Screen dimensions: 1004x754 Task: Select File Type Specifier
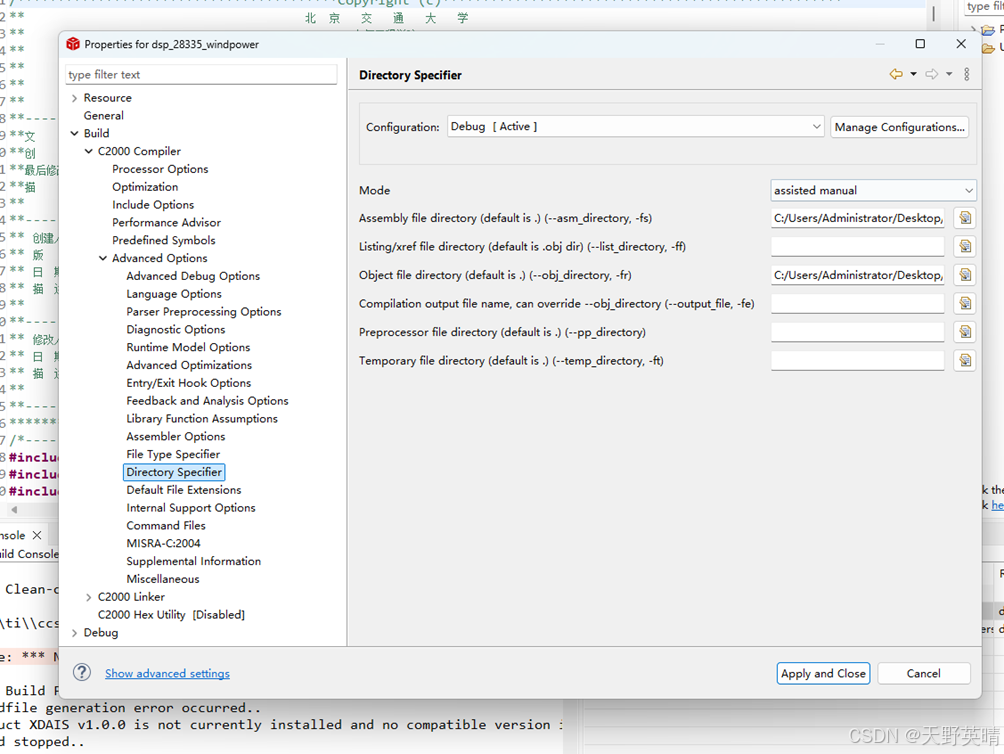click(x=174, y=454)
